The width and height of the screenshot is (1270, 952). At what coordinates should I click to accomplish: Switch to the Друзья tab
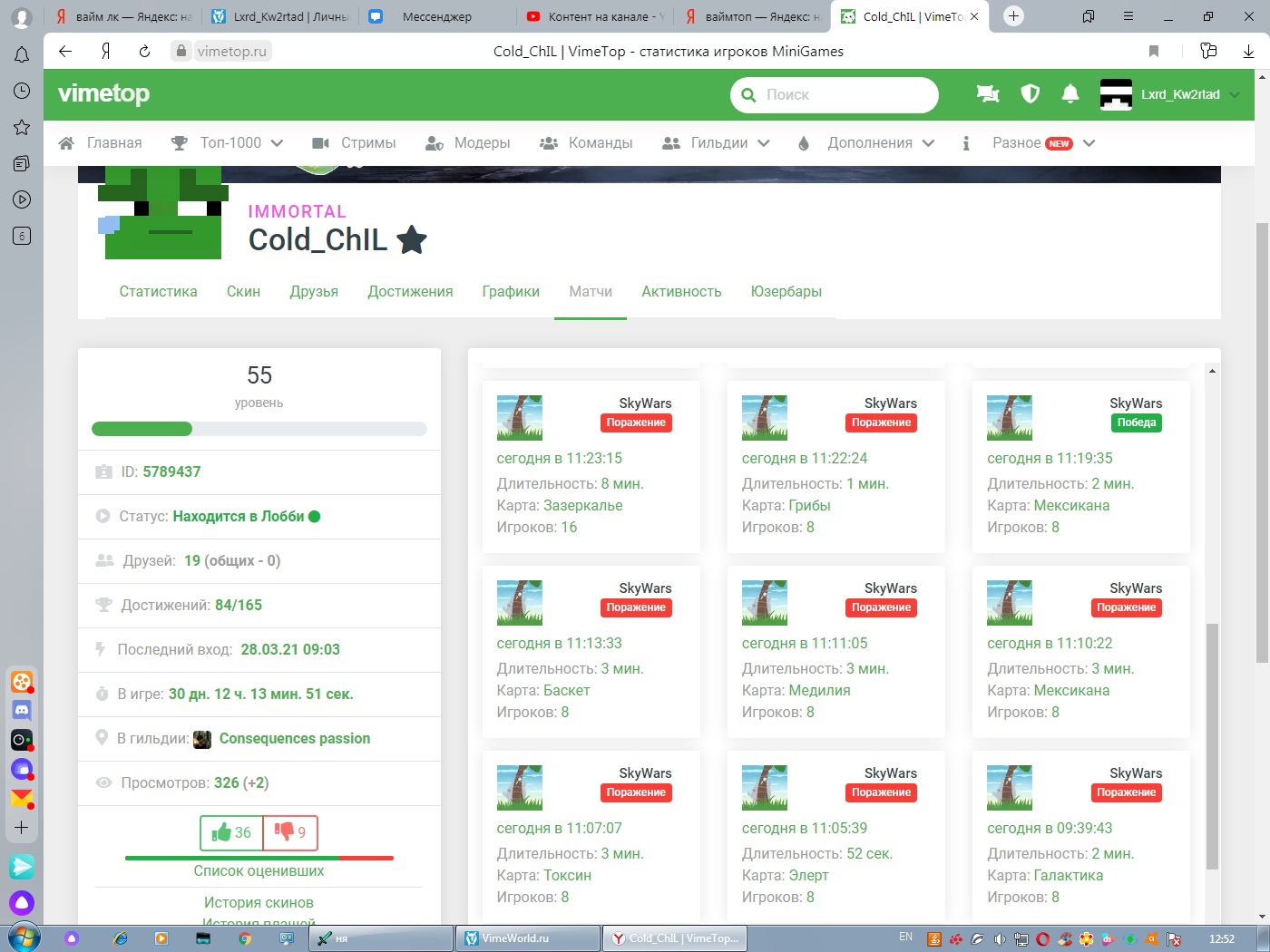[x=314, y=291]
